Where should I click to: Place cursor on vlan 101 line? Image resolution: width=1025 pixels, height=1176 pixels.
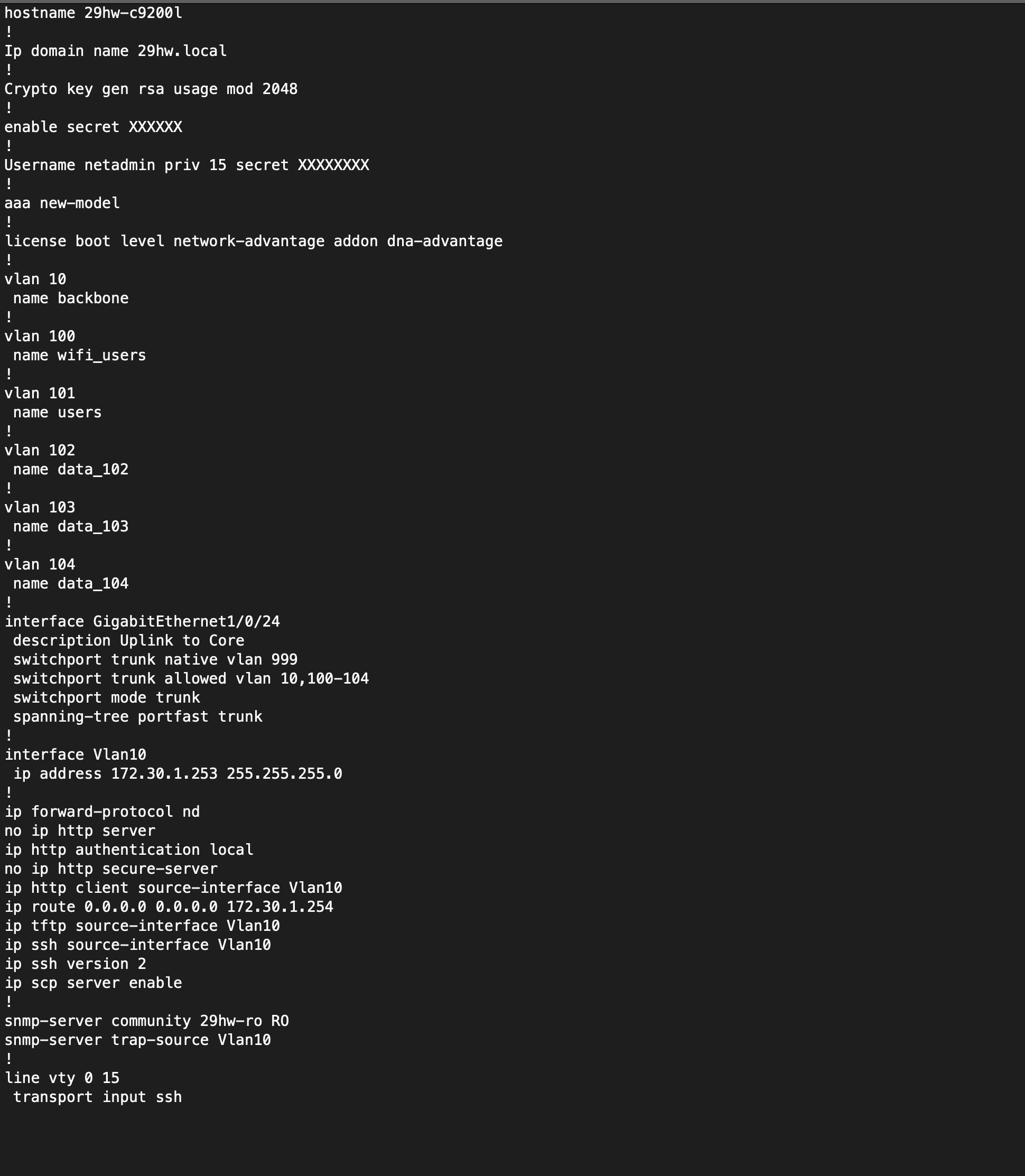40,394
